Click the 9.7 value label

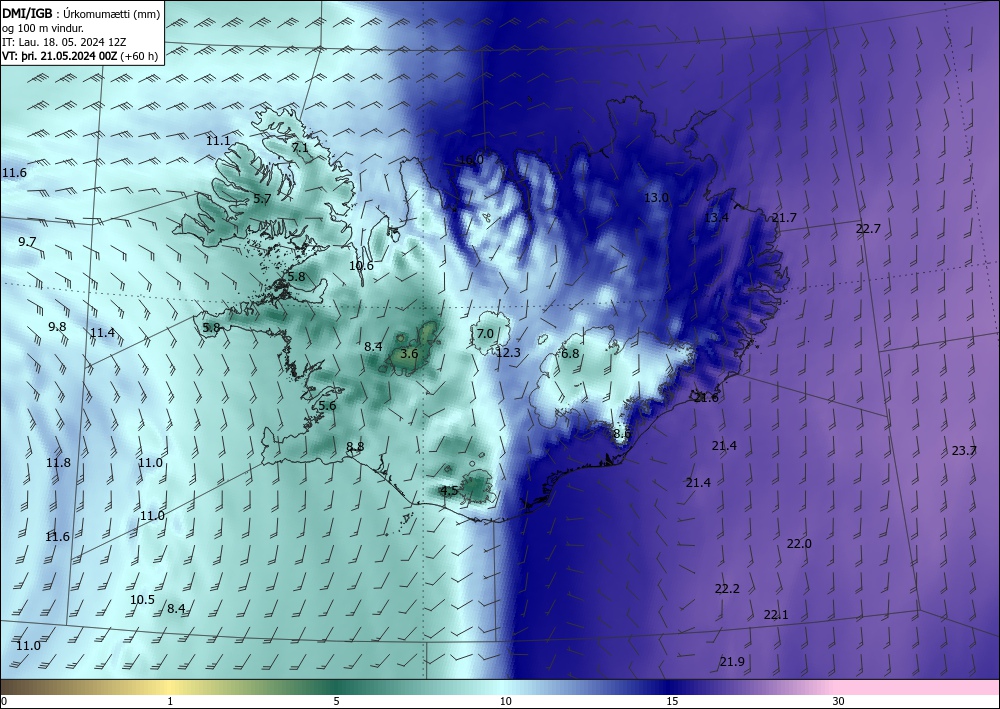coord(27,242)
